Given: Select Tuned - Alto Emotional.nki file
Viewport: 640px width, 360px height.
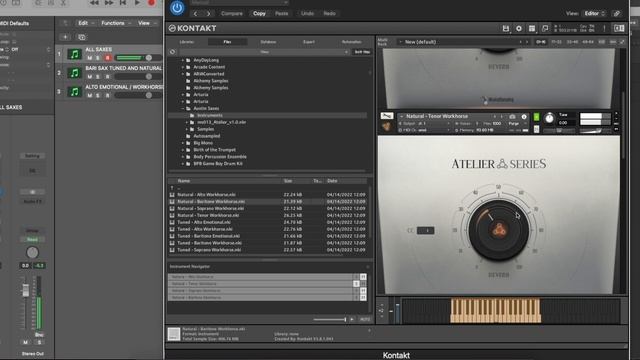Looking at the screenshot, I should [204, 222].
